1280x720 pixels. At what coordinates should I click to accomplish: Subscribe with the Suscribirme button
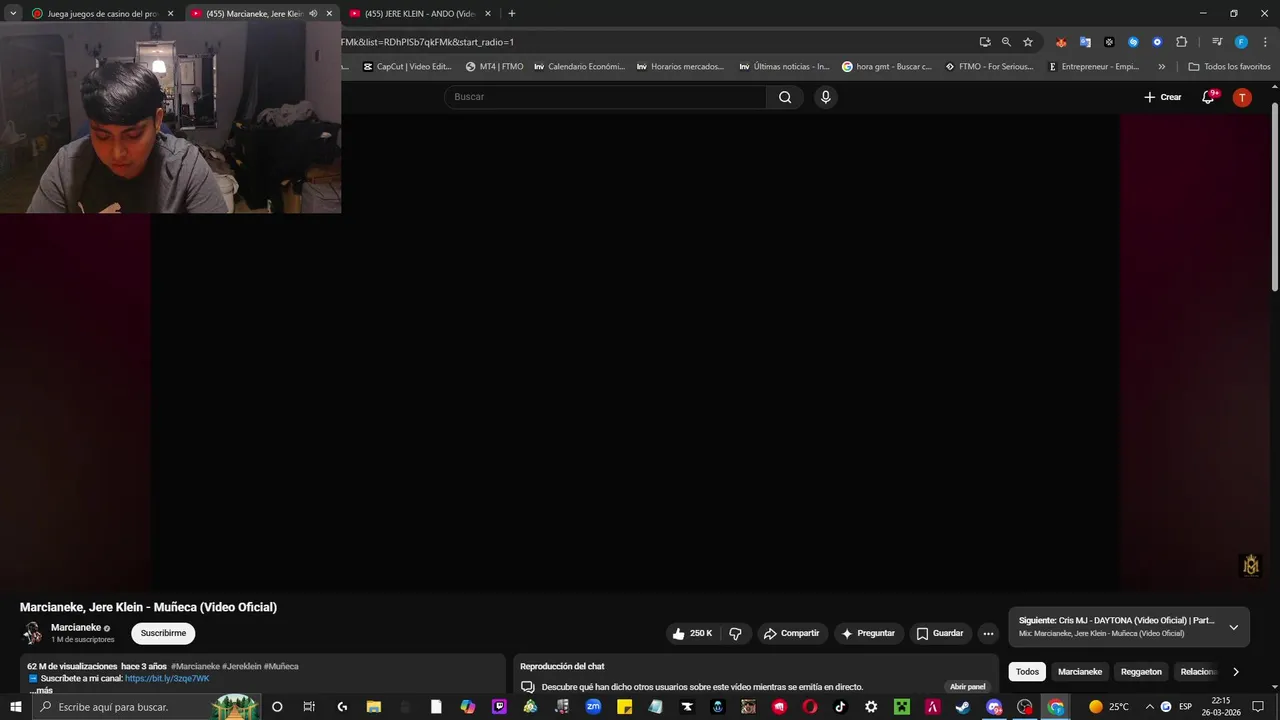click(x=163, y=633)
